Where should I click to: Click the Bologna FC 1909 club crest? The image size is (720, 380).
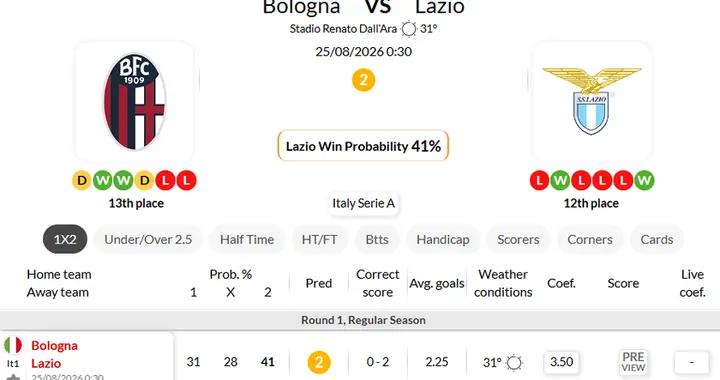(134, 101)
